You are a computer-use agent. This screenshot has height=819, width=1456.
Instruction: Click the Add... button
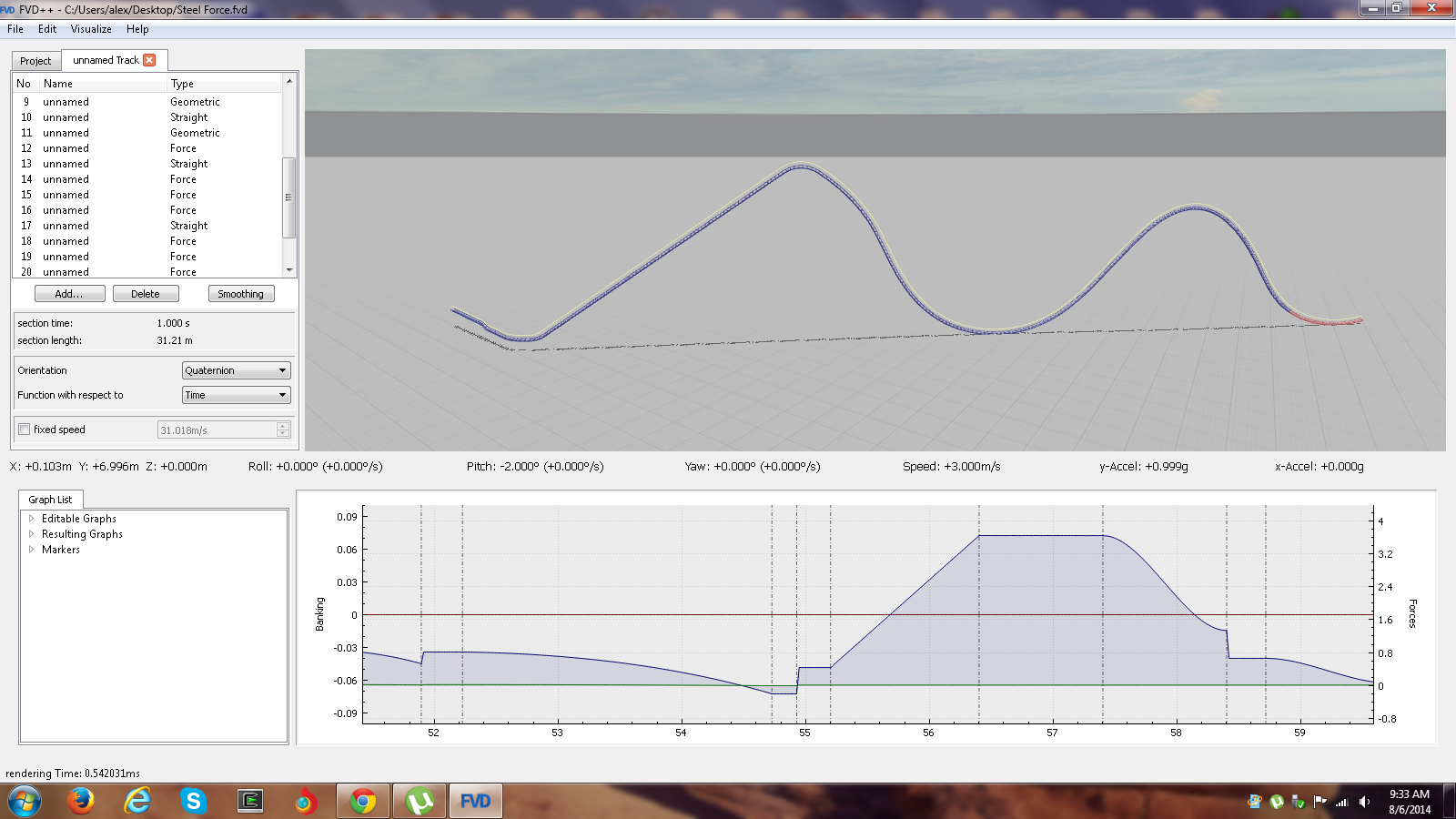(69, 294)
